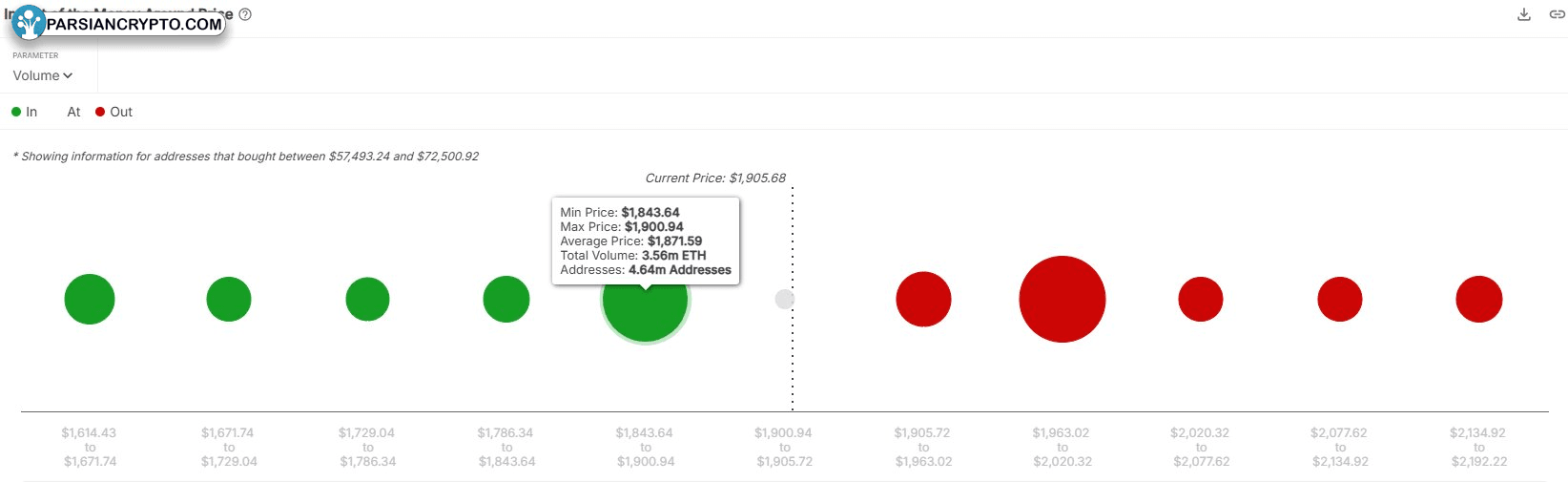1568x482 pixels.
Task: Select the red $2,020.32–$2,077.62 bubble
Action: click(1200, 299)
